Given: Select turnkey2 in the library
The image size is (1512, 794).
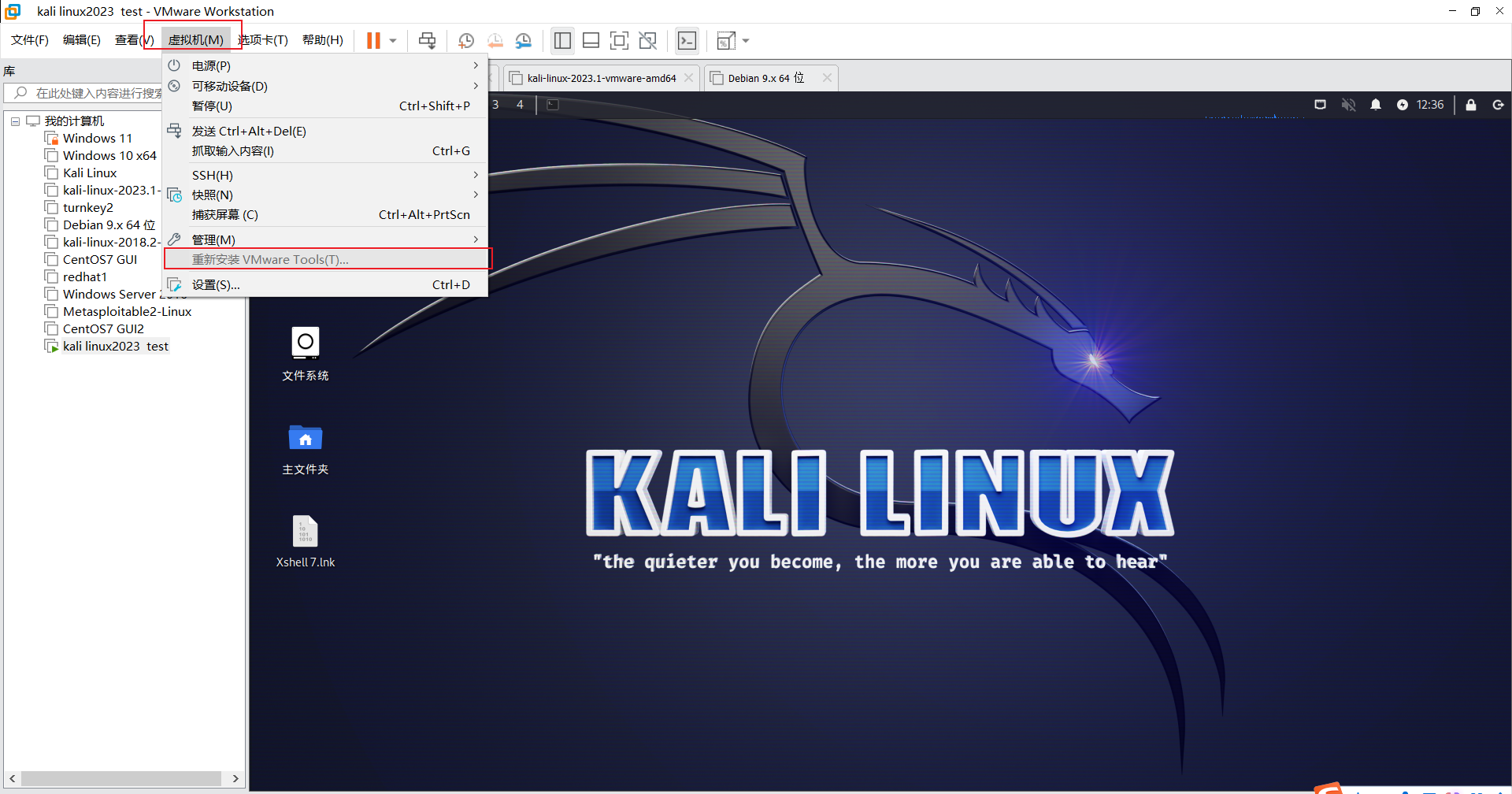Looking at the screenshot, I should point(87,207).
